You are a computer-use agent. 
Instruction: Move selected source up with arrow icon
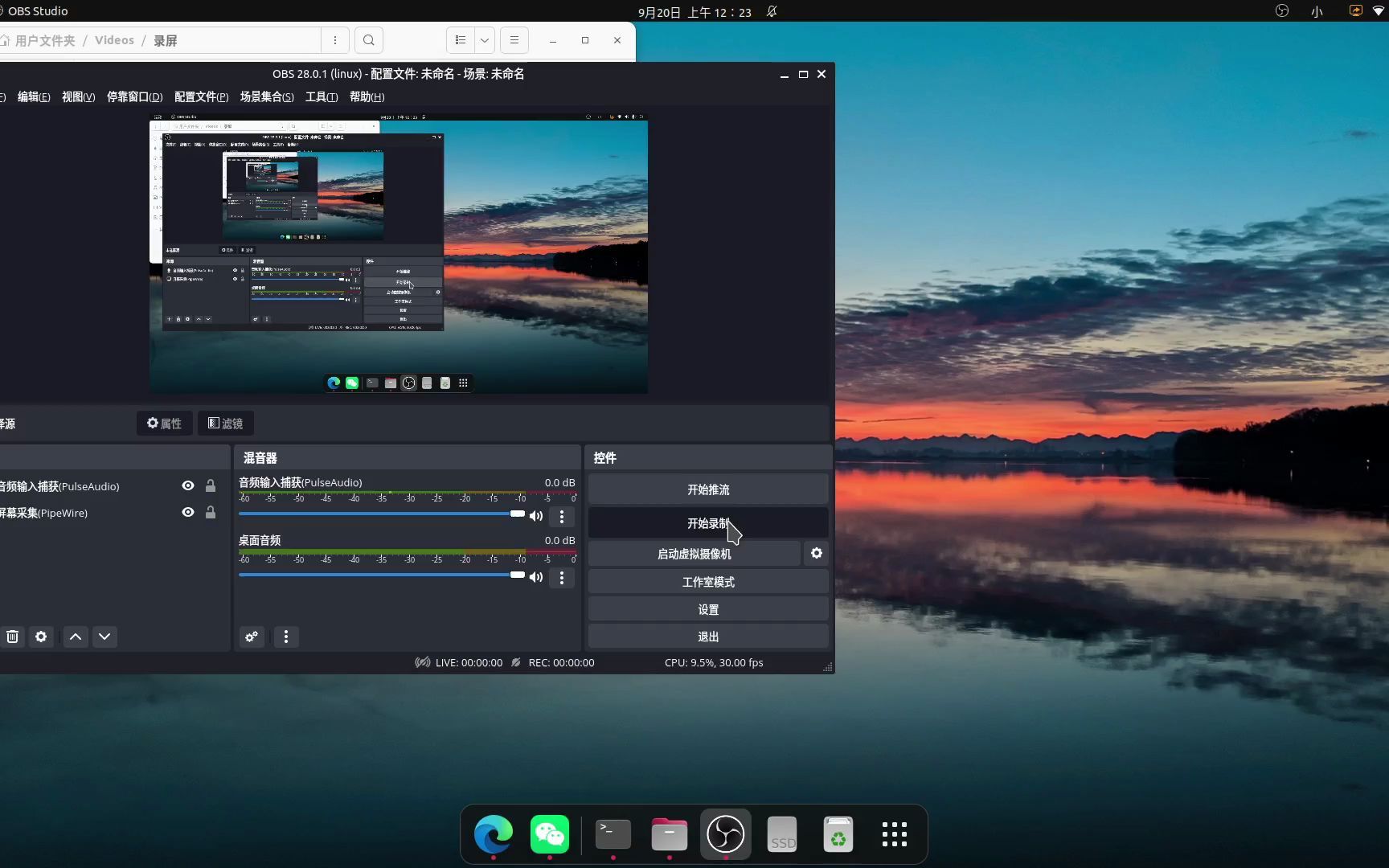coord(75,637)
